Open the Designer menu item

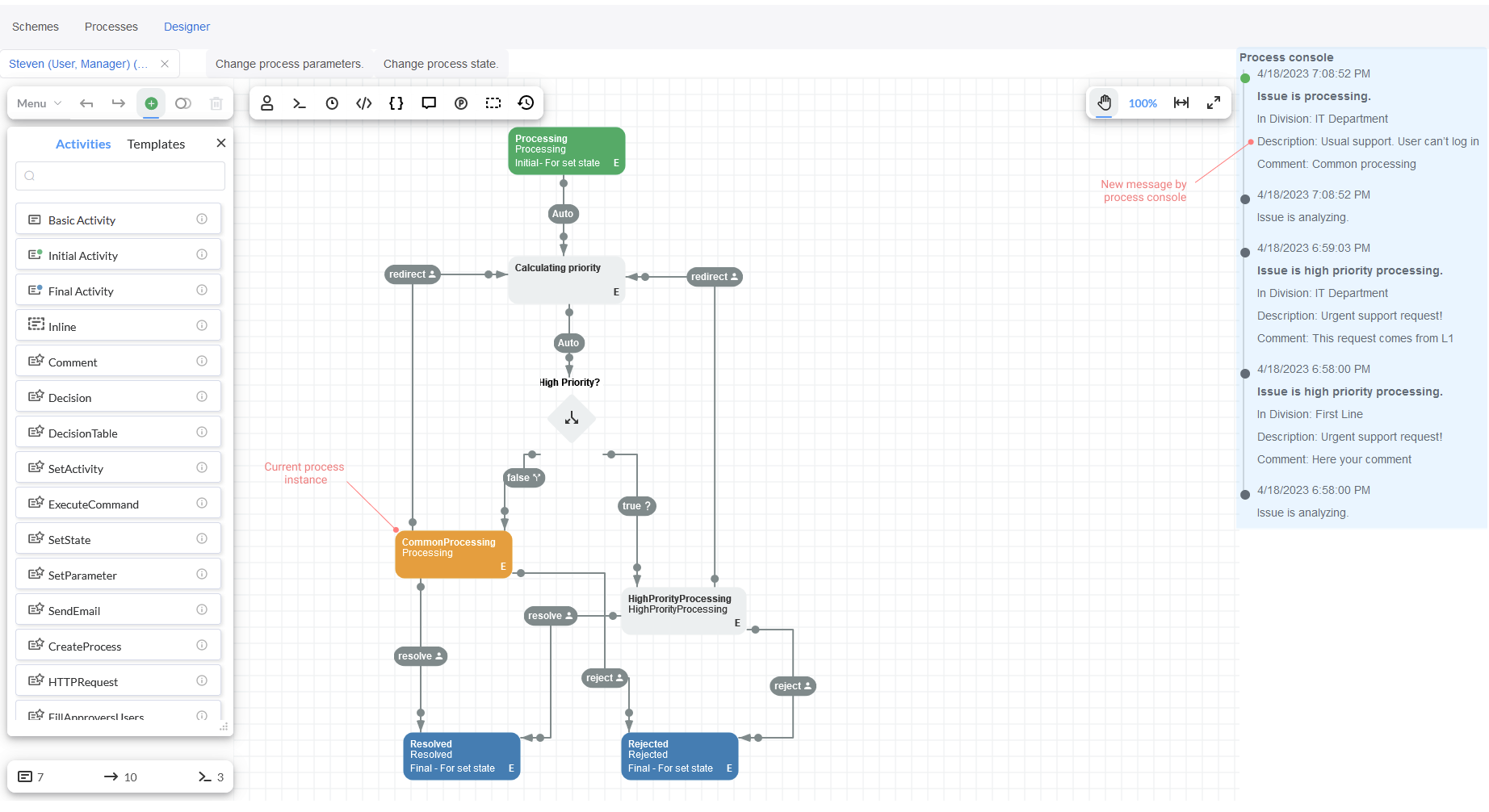point(187,27)
